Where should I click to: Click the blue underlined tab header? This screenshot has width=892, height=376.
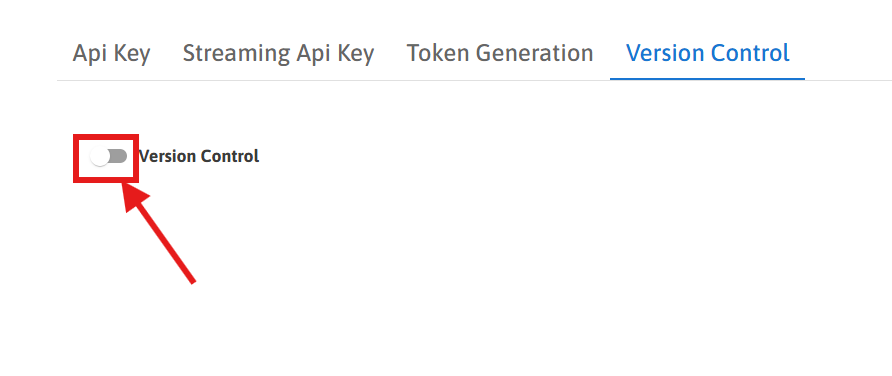pos(708,53)
